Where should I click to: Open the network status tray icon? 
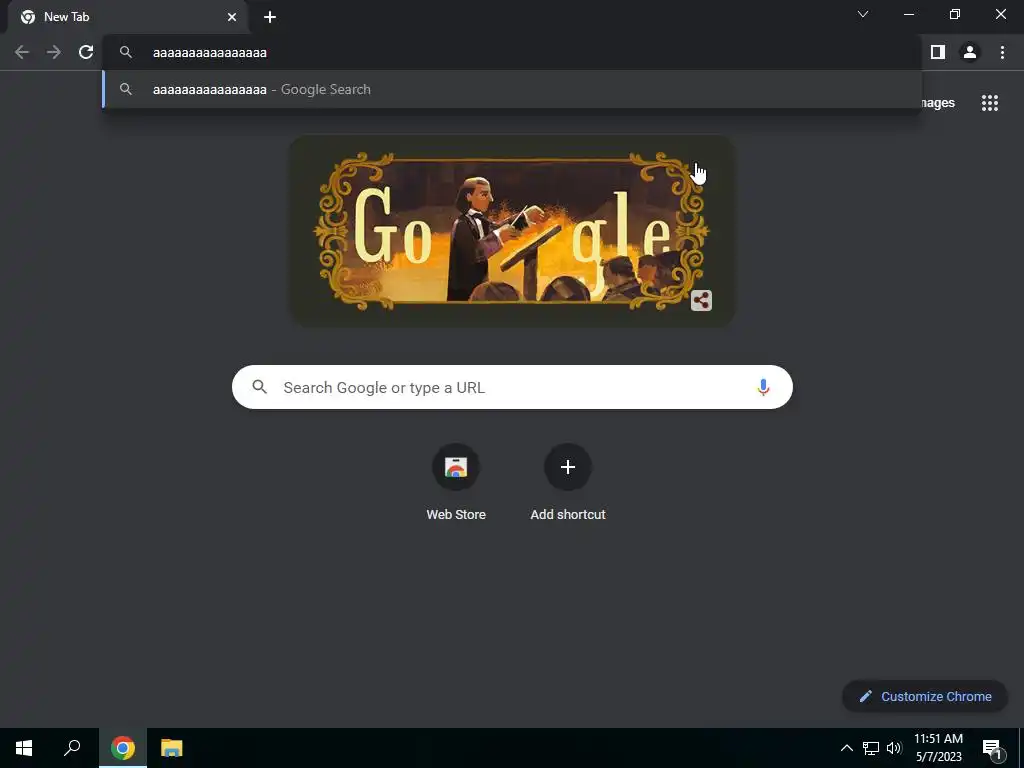pyautogui.click(x=871, y=748)
